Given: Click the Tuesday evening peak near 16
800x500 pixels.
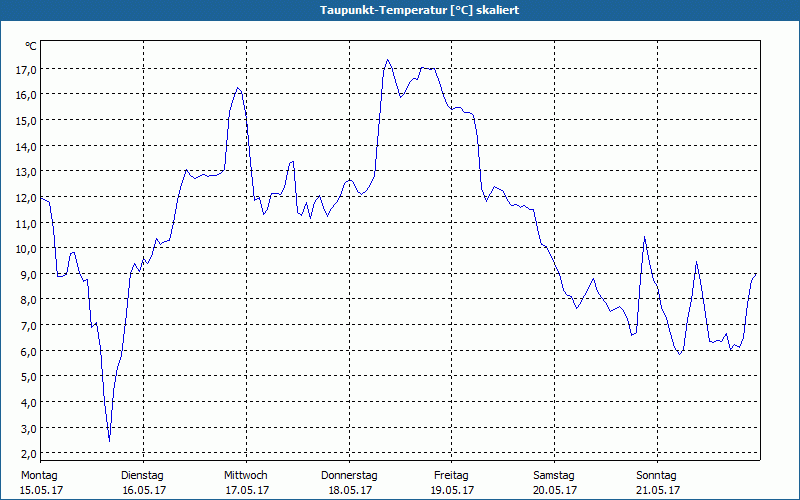Looking at the screenshot, I should 238,89.
